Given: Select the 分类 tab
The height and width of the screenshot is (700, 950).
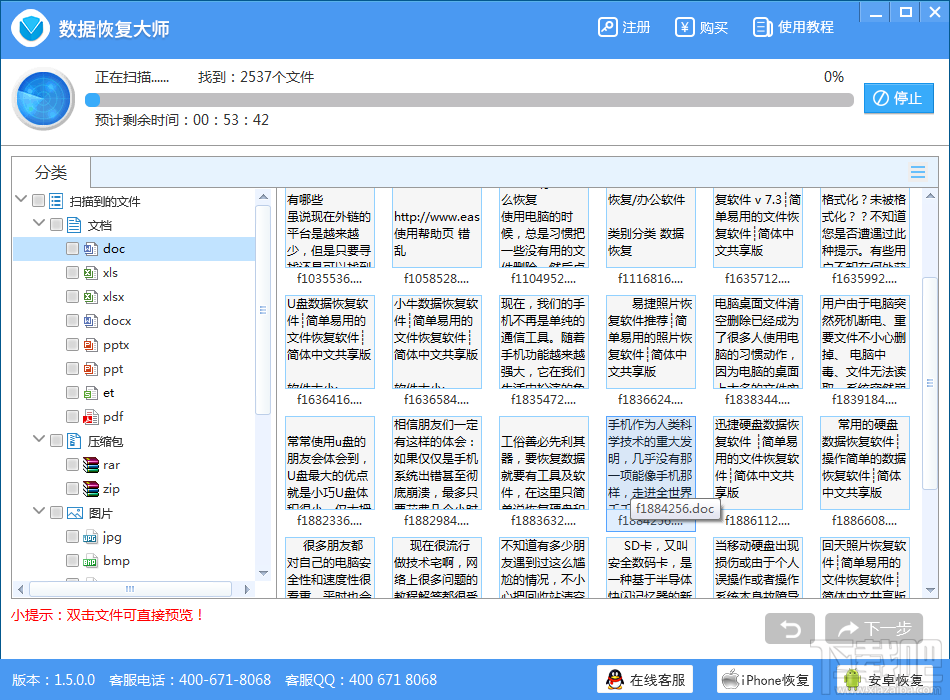Looking at the screenshot, I should click(51, 172).
